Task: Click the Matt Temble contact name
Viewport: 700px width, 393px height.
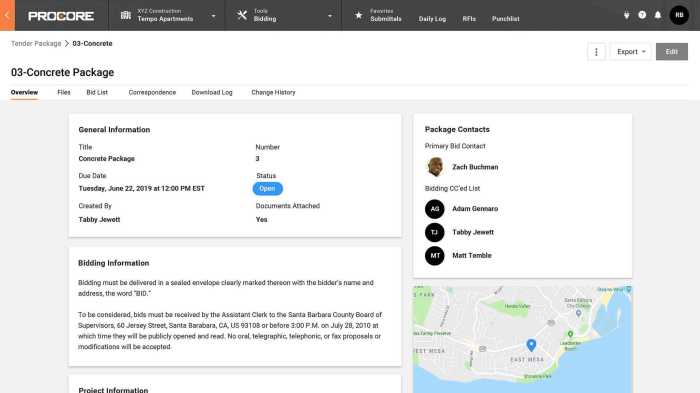Action: (472, 255)
